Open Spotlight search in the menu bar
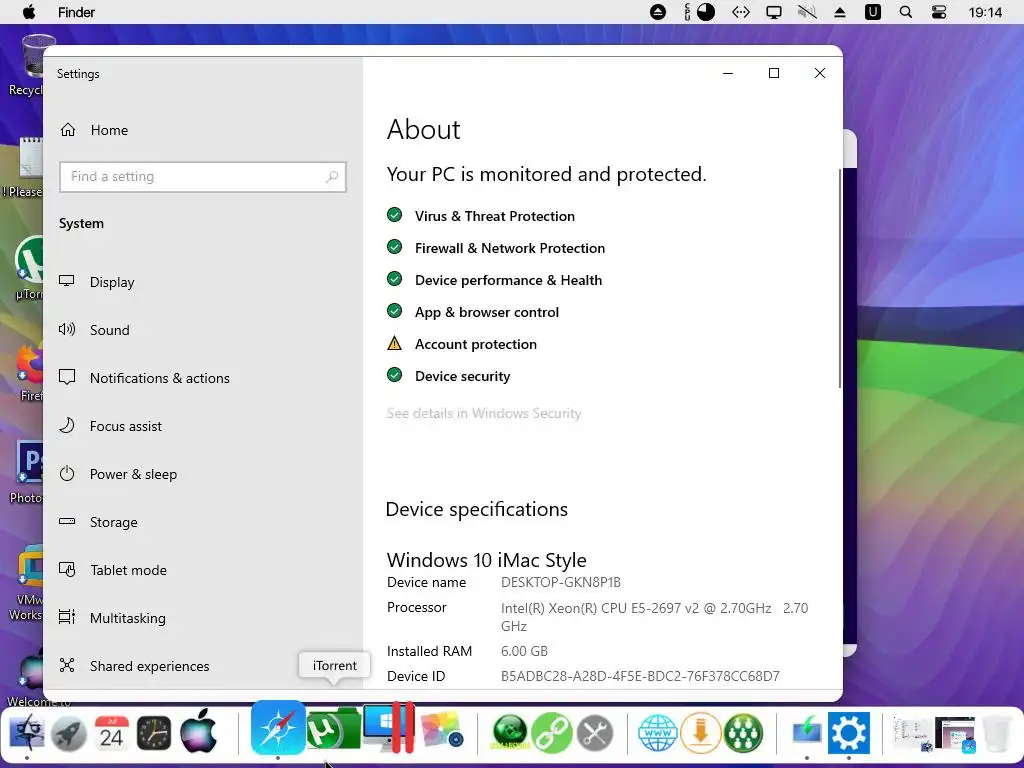The width and height of the screenshot is (1024, 768). pyautogui.click(x=906, y=12)
